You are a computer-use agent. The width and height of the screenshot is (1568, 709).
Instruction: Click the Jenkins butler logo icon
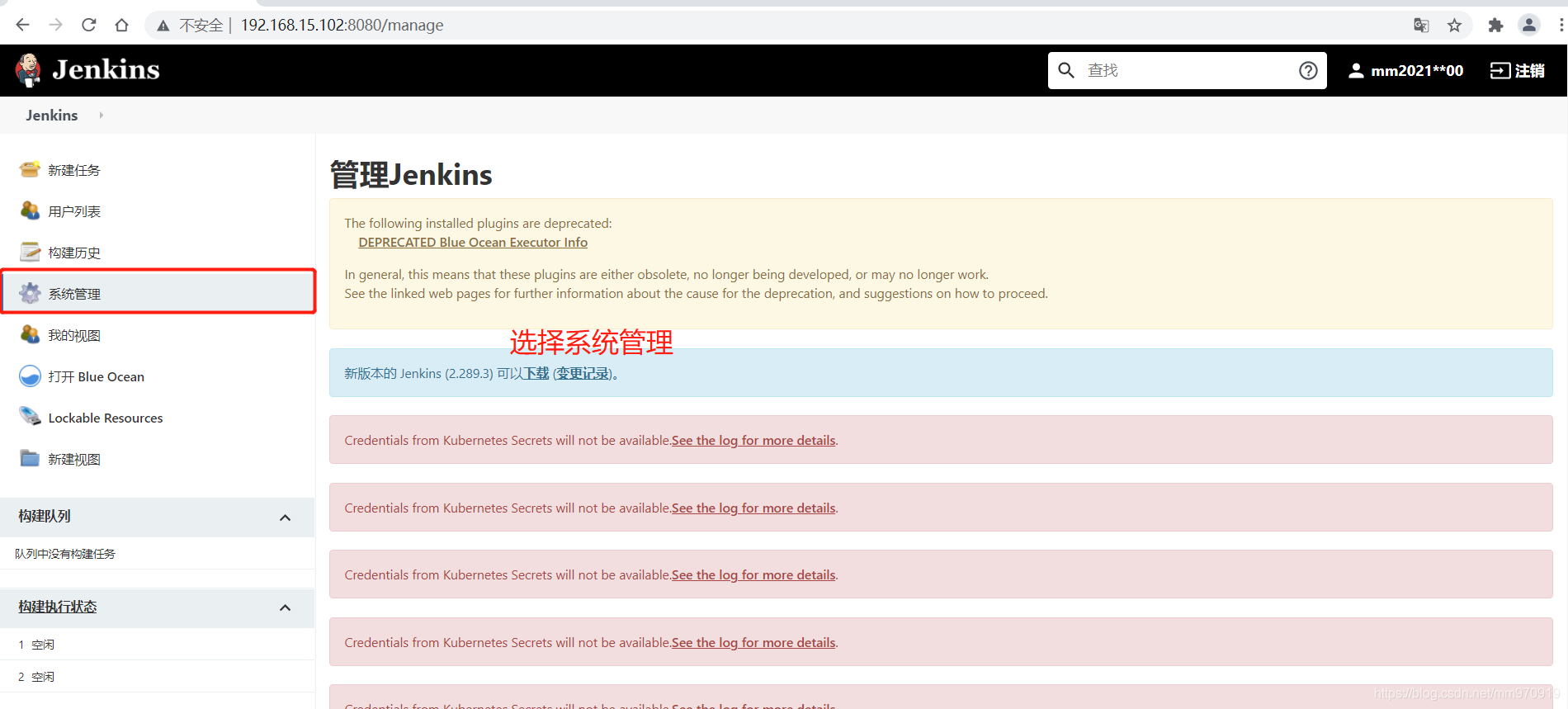29,70
